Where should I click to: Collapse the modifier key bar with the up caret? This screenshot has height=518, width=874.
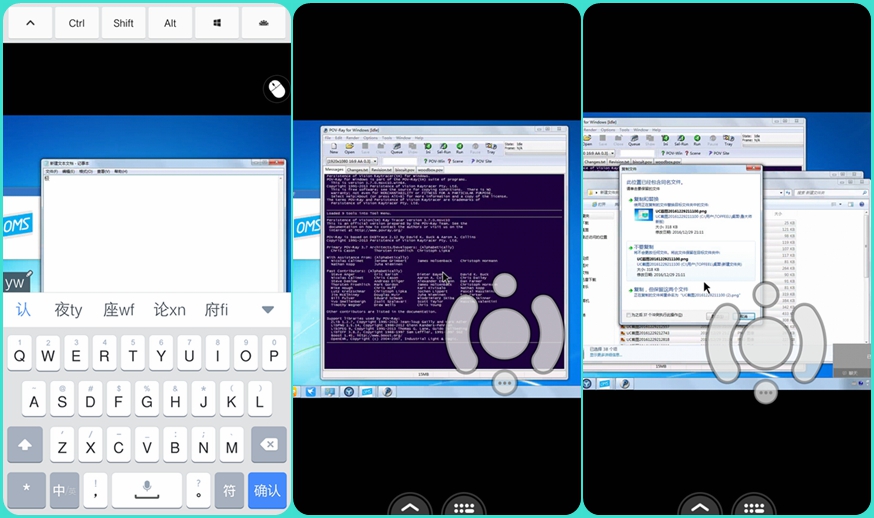point(30,23)
